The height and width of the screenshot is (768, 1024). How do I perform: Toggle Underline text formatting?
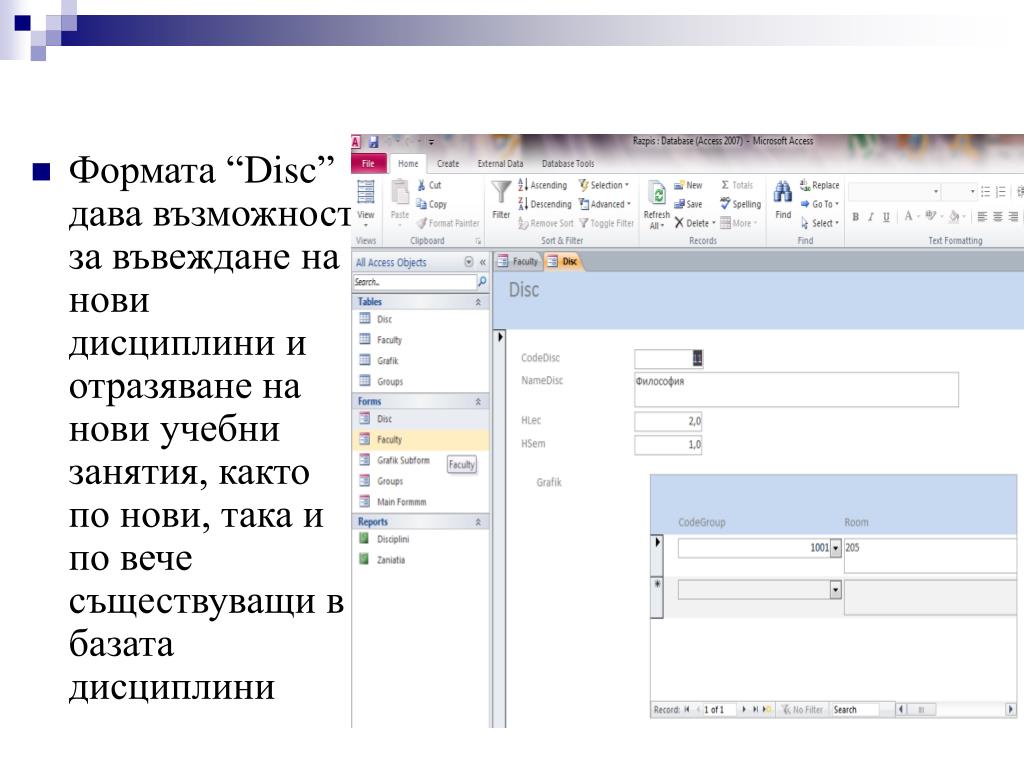click(x=886, y=216)
